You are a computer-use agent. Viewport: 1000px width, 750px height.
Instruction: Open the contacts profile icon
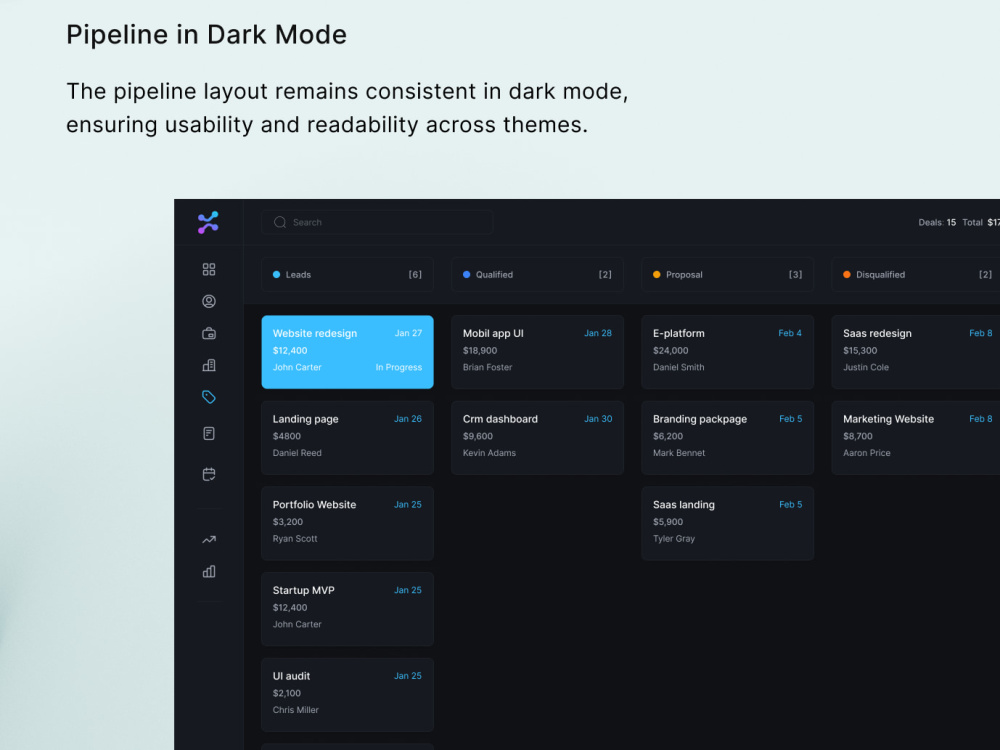pos(209,301)
